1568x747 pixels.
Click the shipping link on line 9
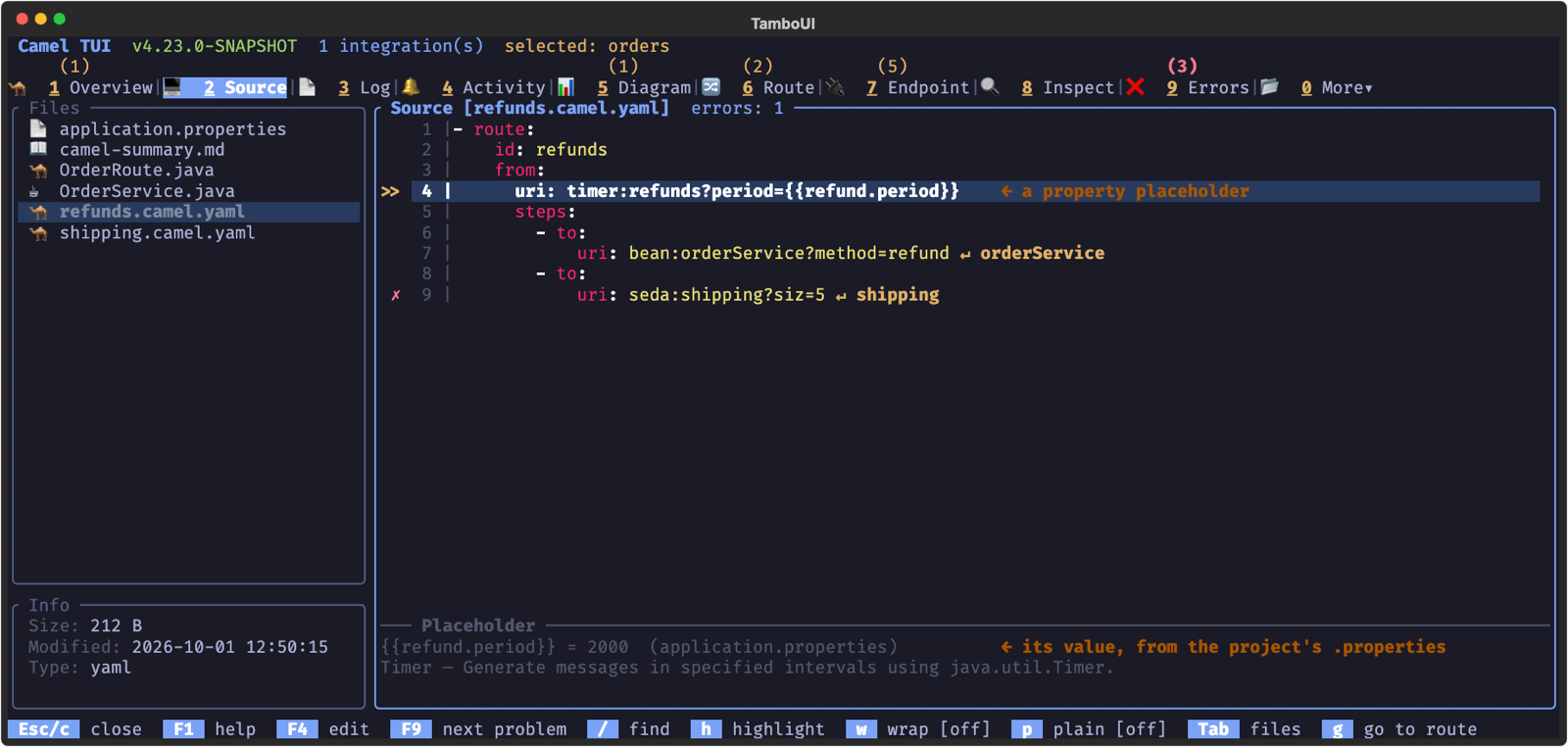(x=898, y=295)
